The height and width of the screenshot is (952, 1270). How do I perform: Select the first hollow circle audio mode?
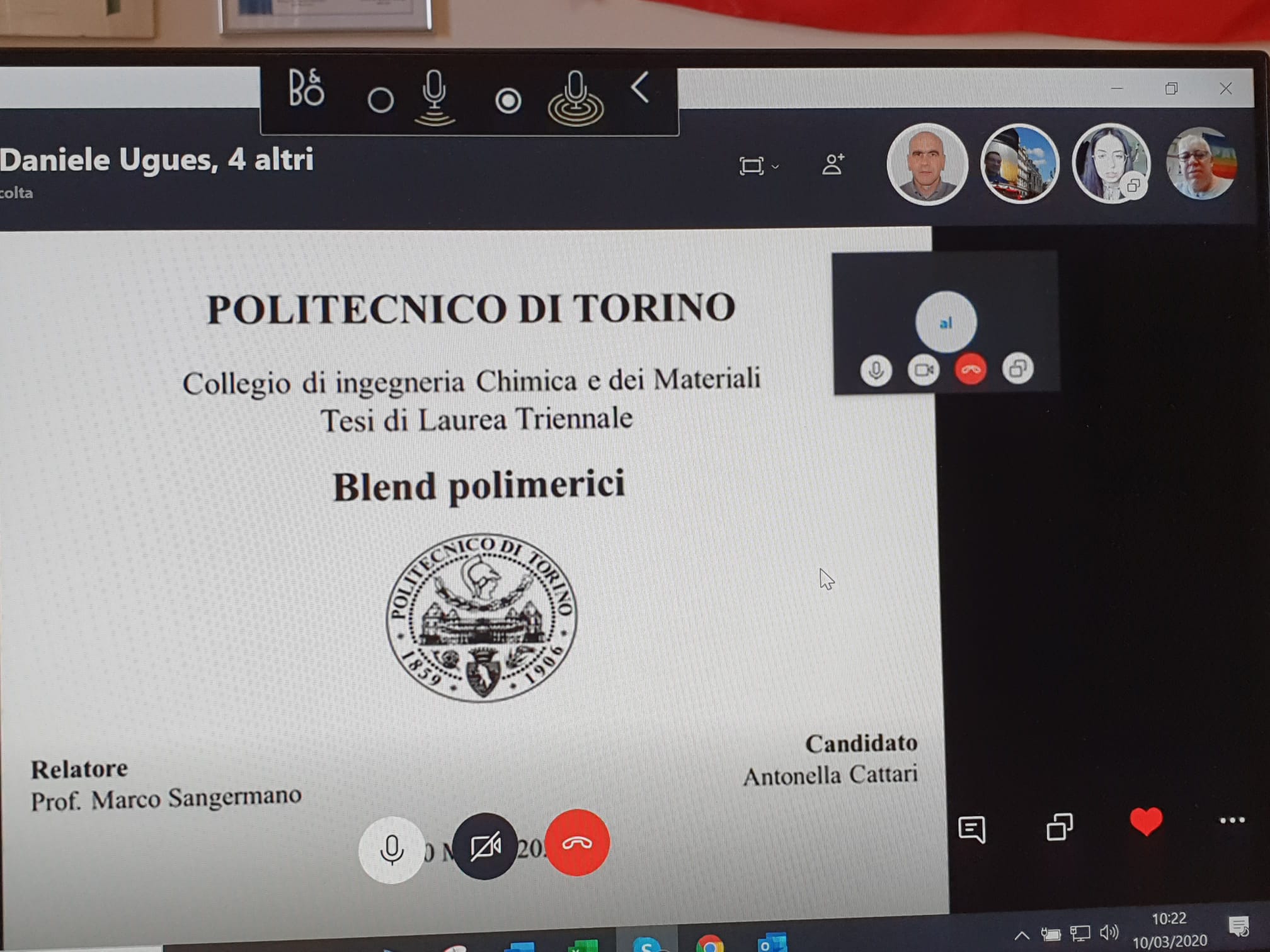tap(380, 100)
